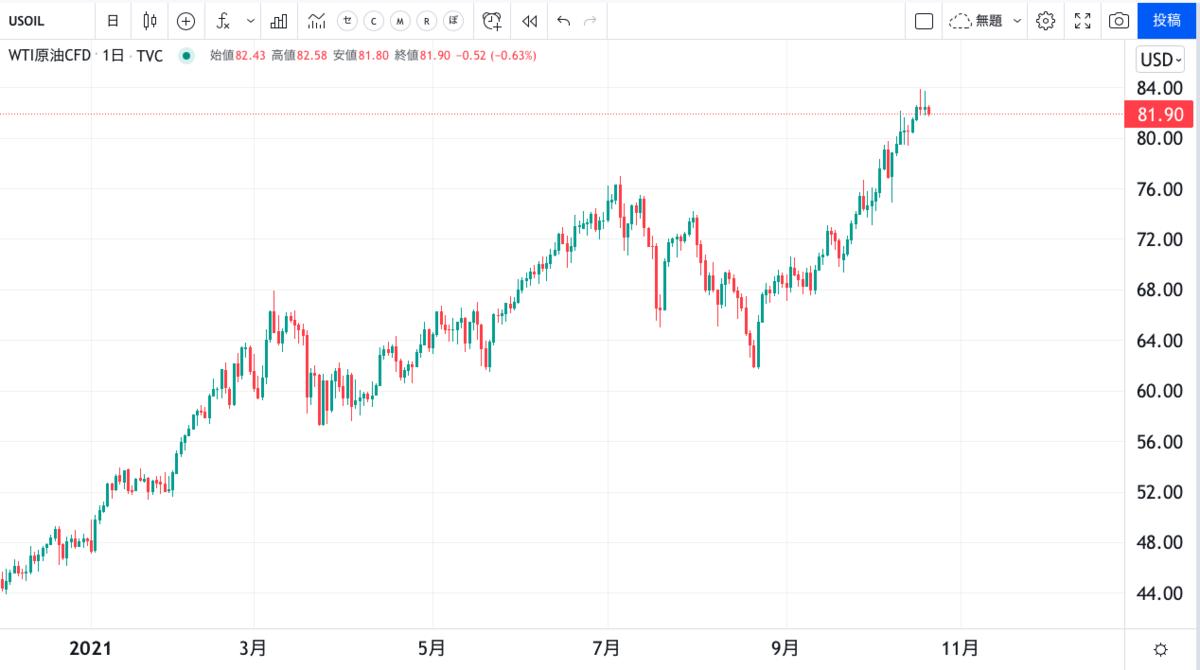This screenshot has height=670, width=1200.
Task: Click the circular ぼ quick-access button
Action: [454, 20]
